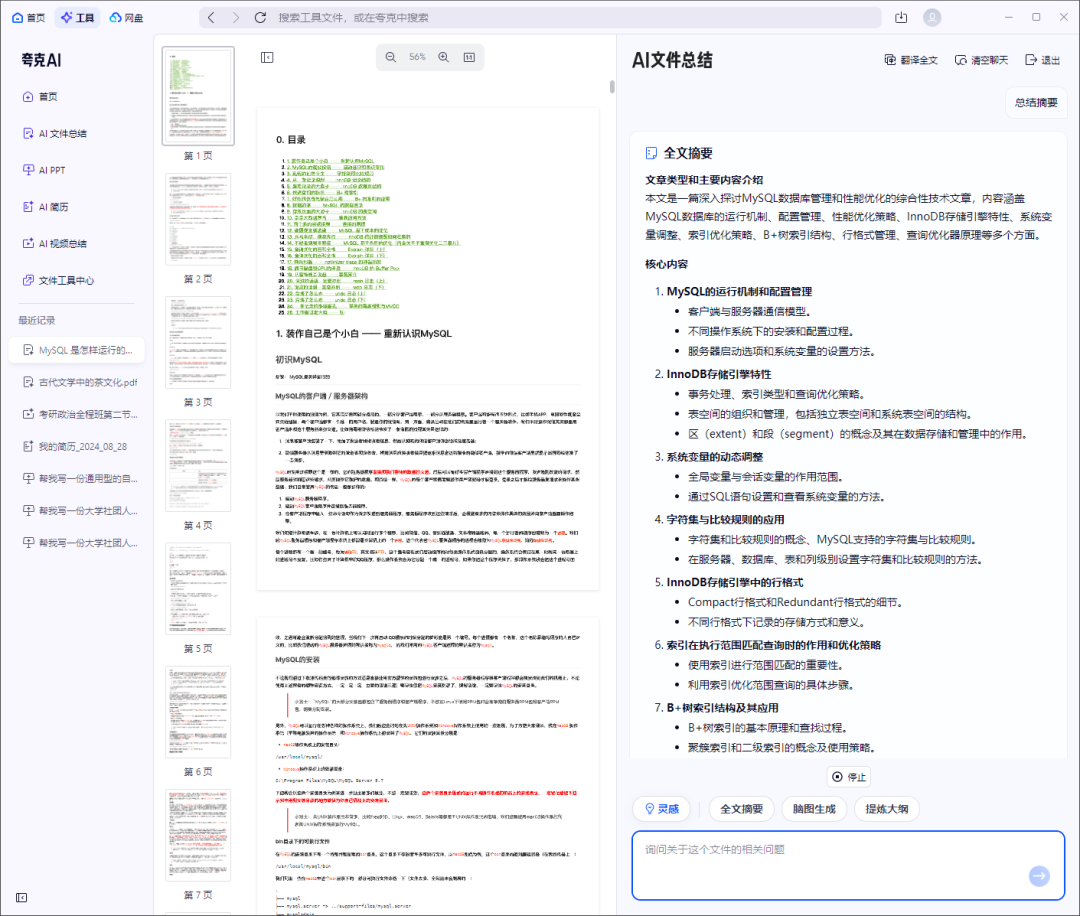Select page thumbnail 第 3 页

click(x=198, y=342)
